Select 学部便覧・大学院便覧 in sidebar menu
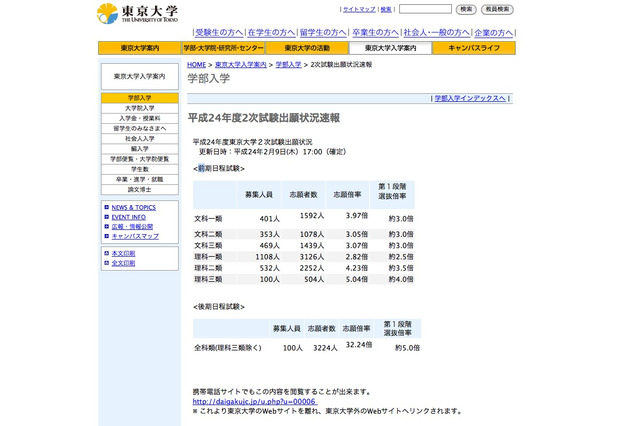This screenshot has width=640, height=426. coord(140,159)
